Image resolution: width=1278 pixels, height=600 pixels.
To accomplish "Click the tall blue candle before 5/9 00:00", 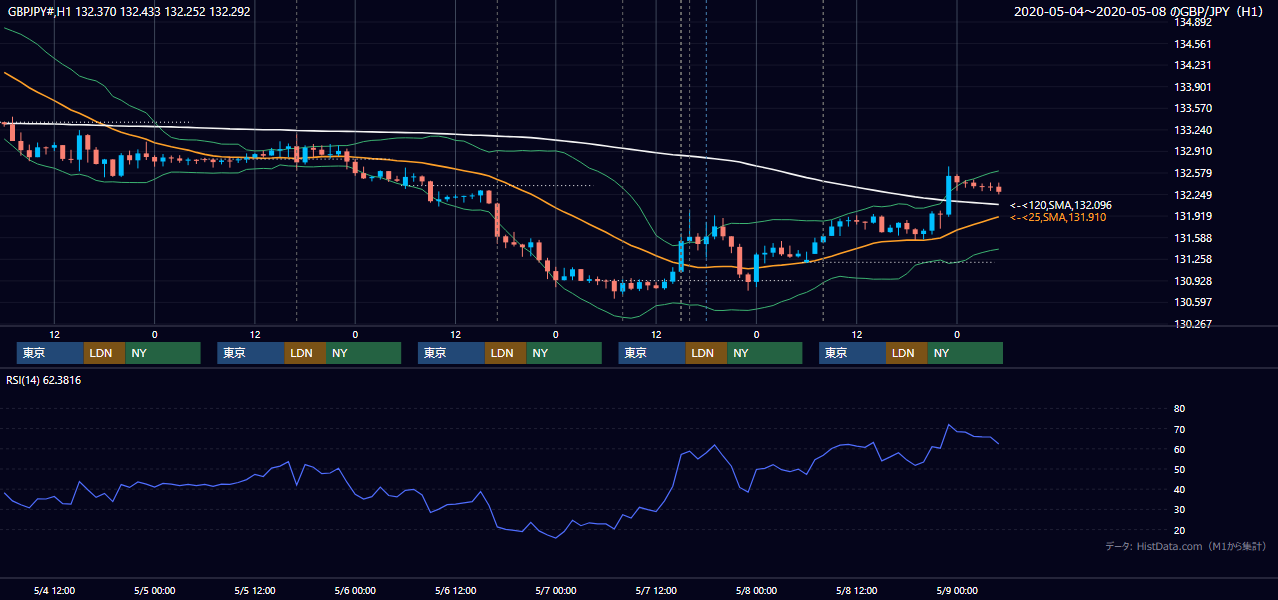I will [x=948, y=194].
